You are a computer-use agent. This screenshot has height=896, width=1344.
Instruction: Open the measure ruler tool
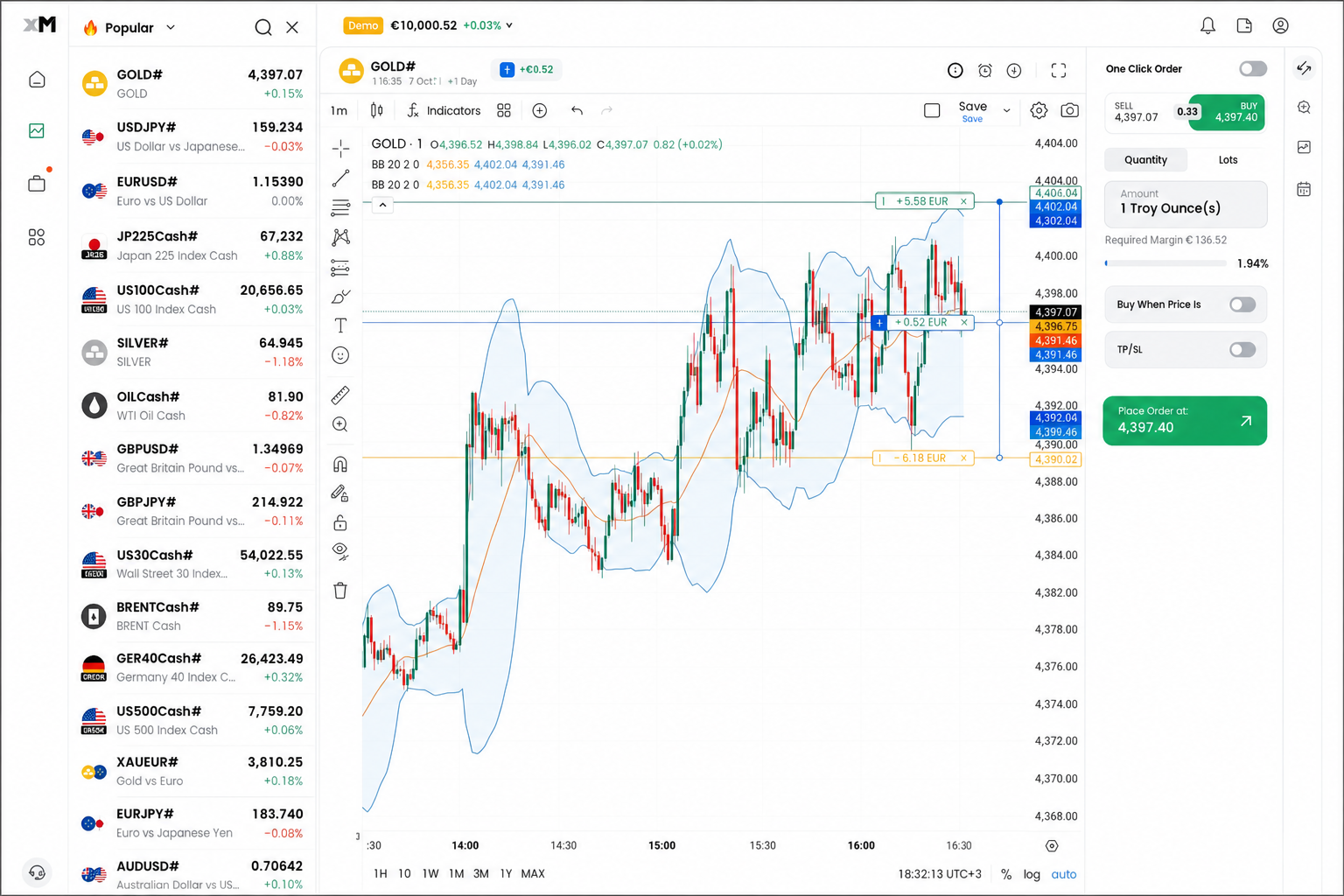pyautogui.click(x=340, y=395)
